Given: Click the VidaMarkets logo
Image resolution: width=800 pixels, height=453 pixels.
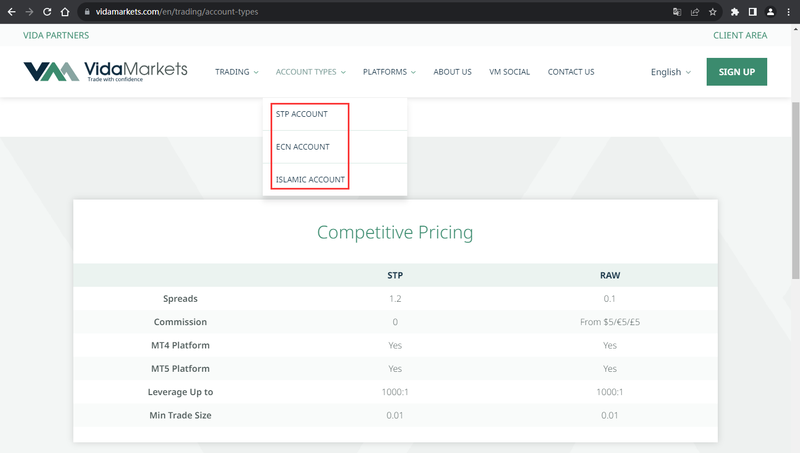Looking at the screenshot, I should click(x=106, y=71).
